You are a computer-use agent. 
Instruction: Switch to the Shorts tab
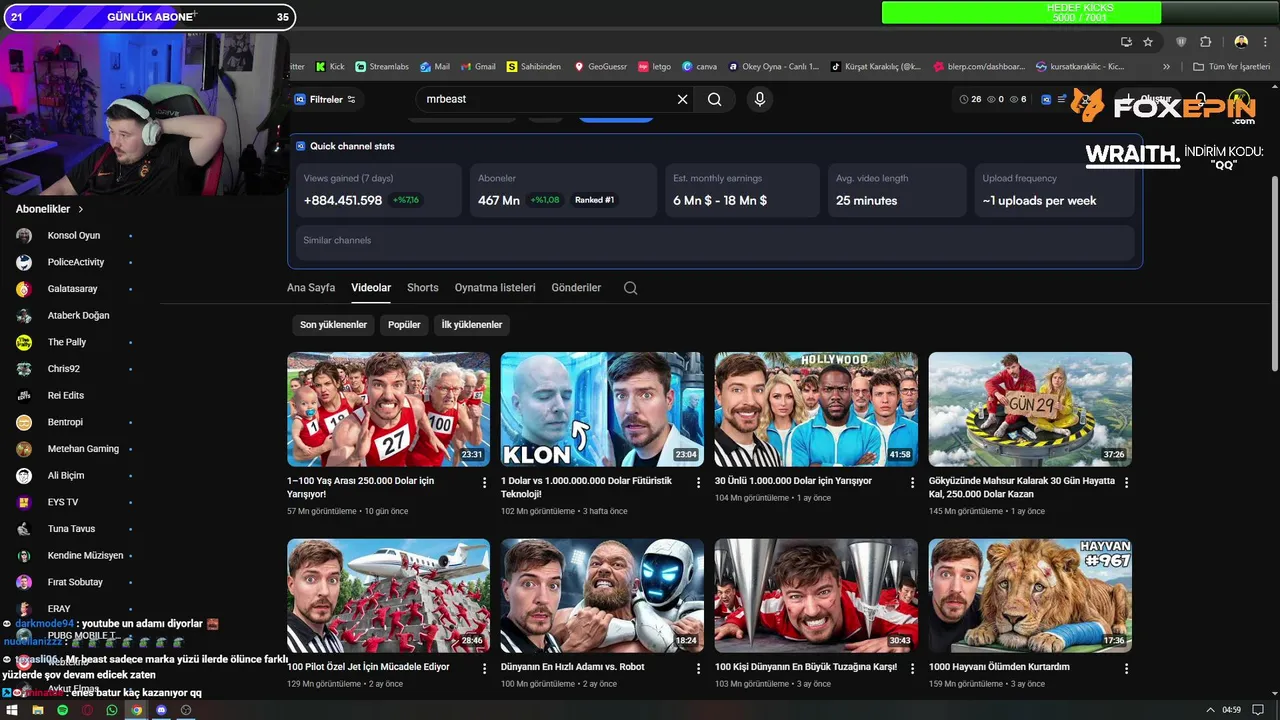coord(423,288)
